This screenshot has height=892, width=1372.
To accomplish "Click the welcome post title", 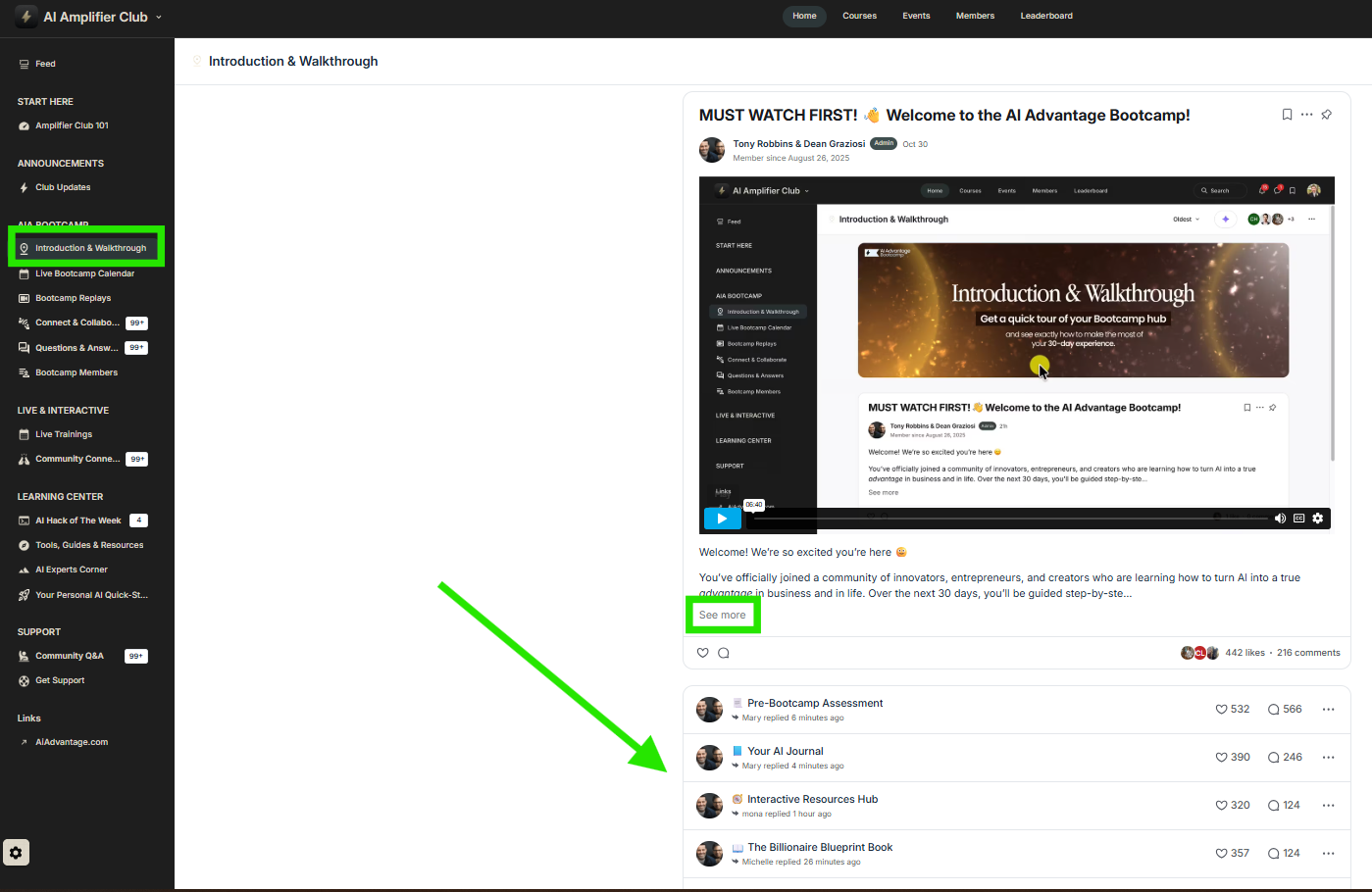I will 944,115.
